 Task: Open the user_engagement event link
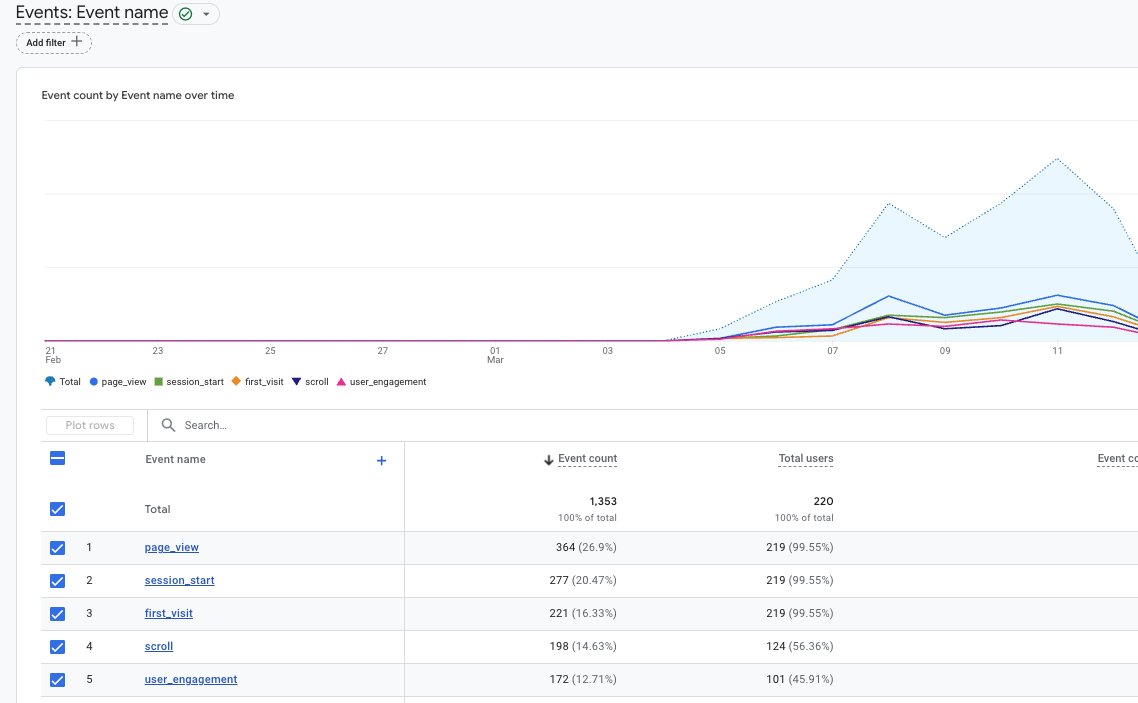click(191, 679)
